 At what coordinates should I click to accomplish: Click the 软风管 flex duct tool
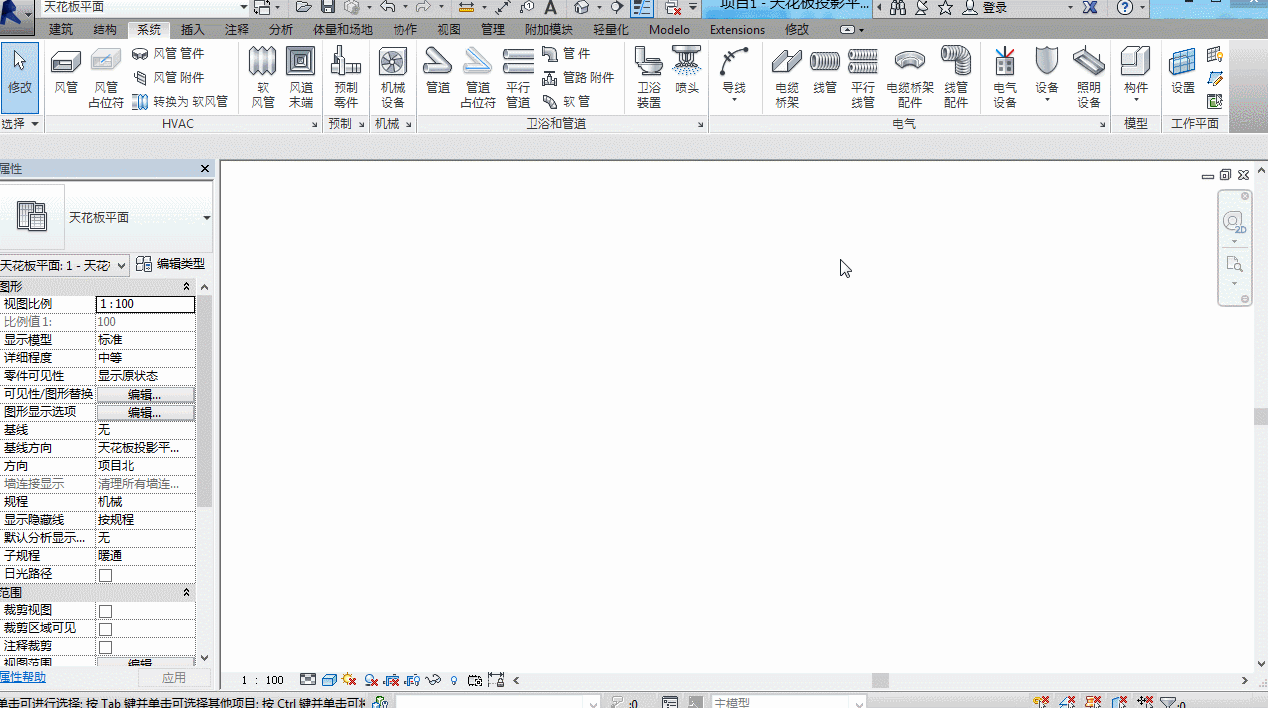pos(262,78)
